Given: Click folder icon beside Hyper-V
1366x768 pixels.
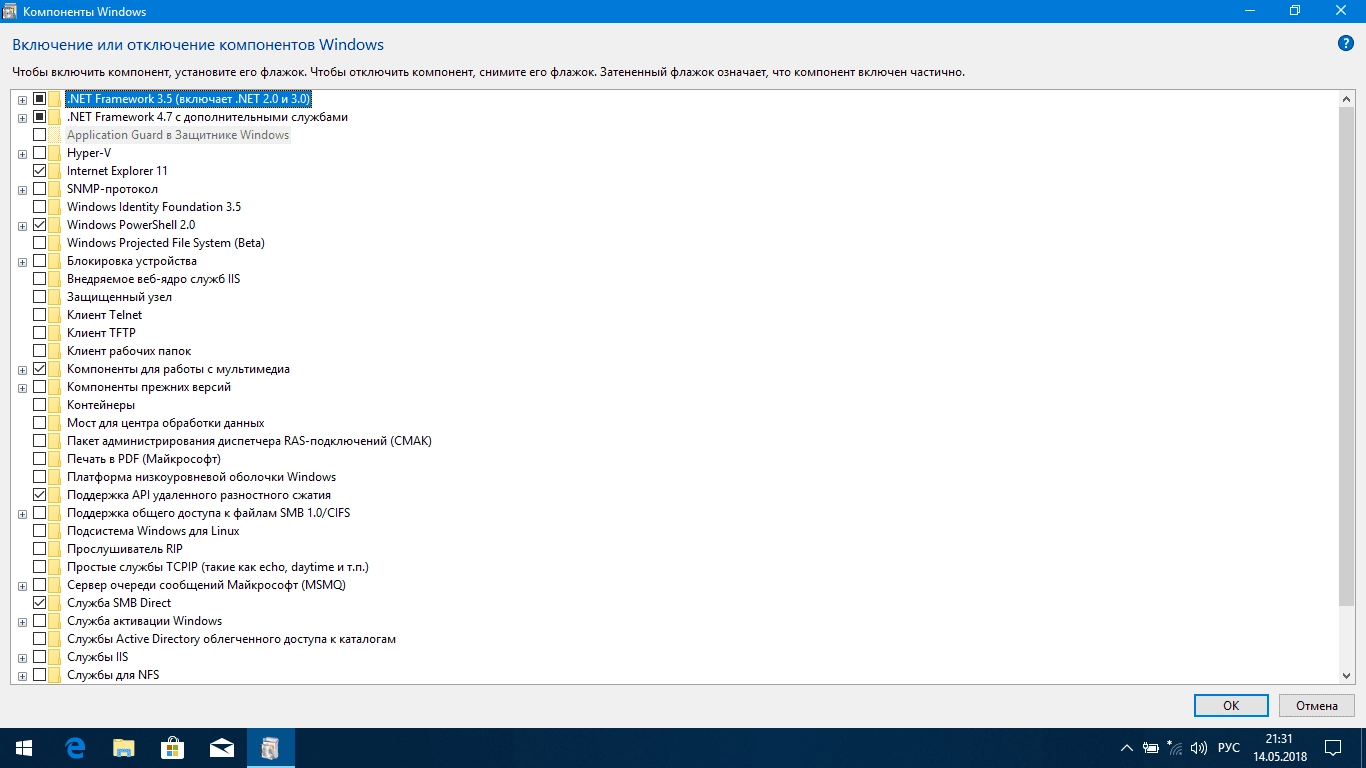Looking at the screenshot, I should (x=55, y=153).
